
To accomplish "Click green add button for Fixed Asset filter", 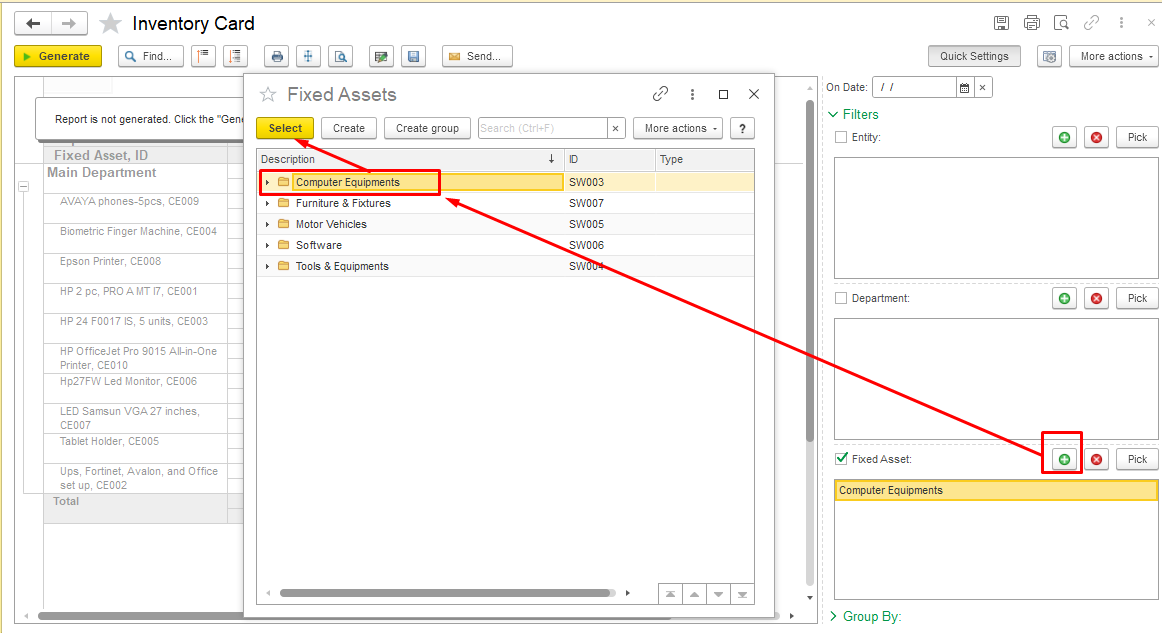I will click(1064, 459).
